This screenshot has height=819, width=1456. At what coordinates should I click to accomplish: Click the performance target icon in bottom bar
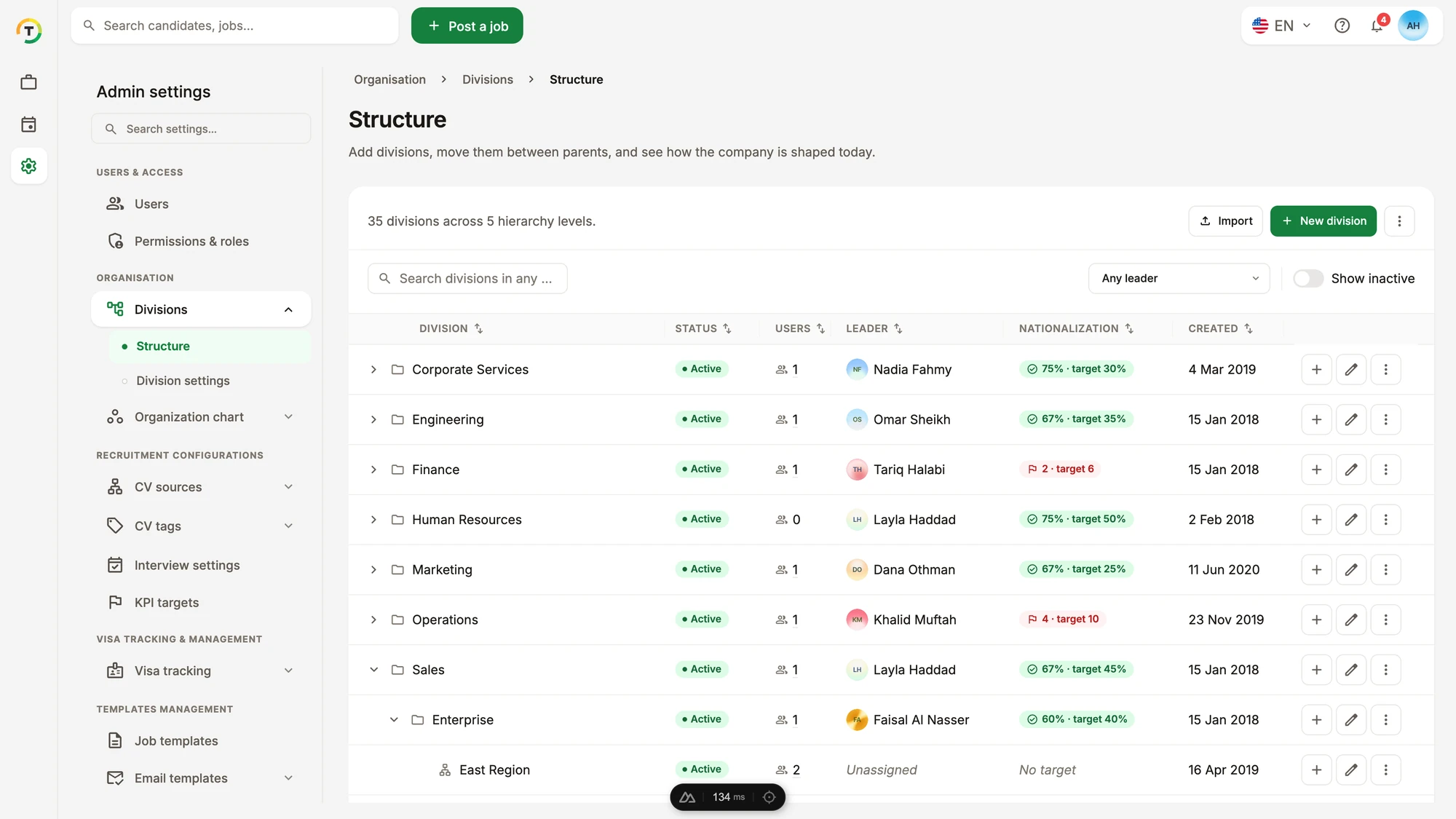point(769,797)
